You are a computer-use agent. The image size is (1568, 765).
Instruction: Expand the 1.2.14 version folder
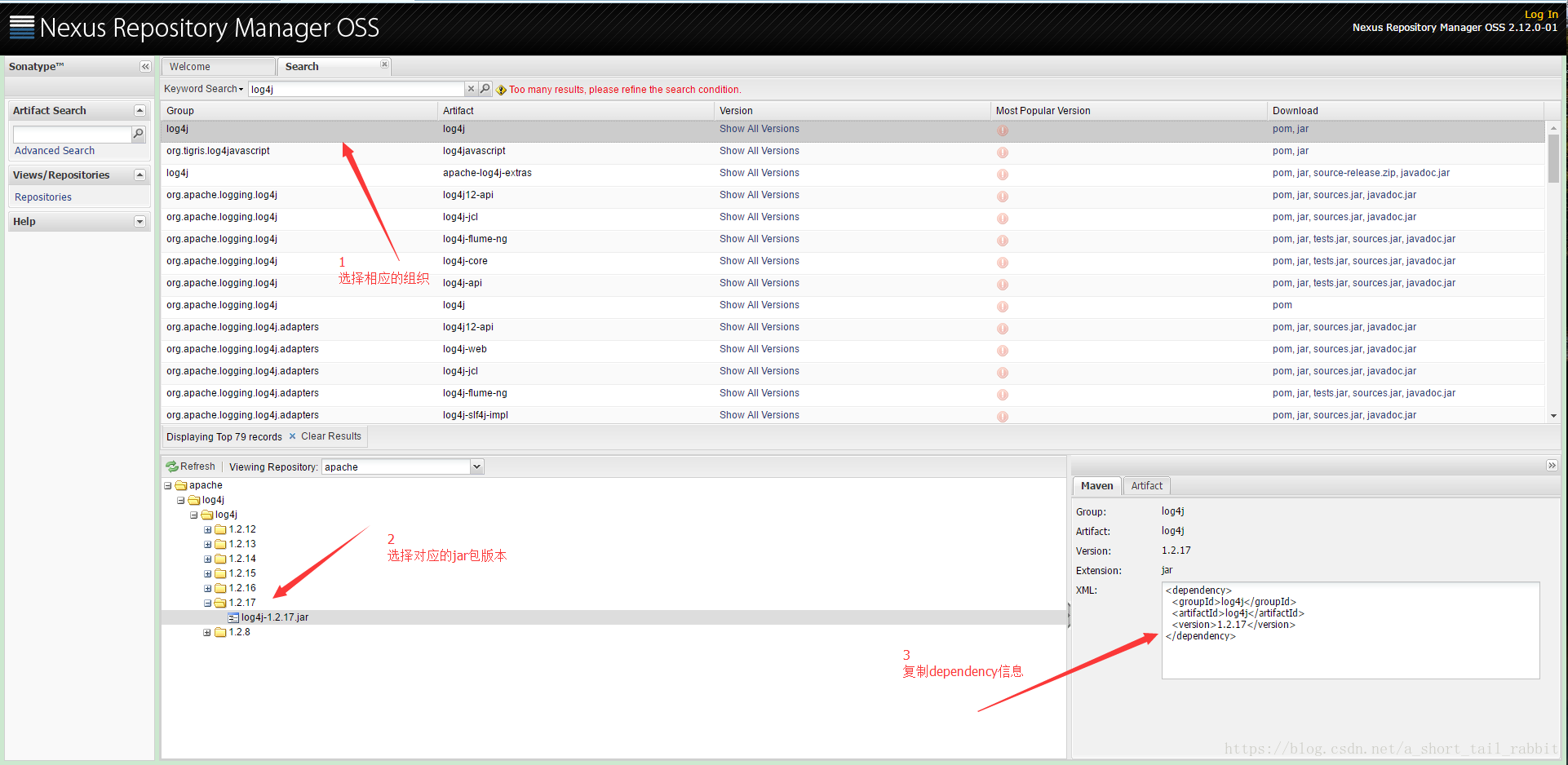(207, 559)
